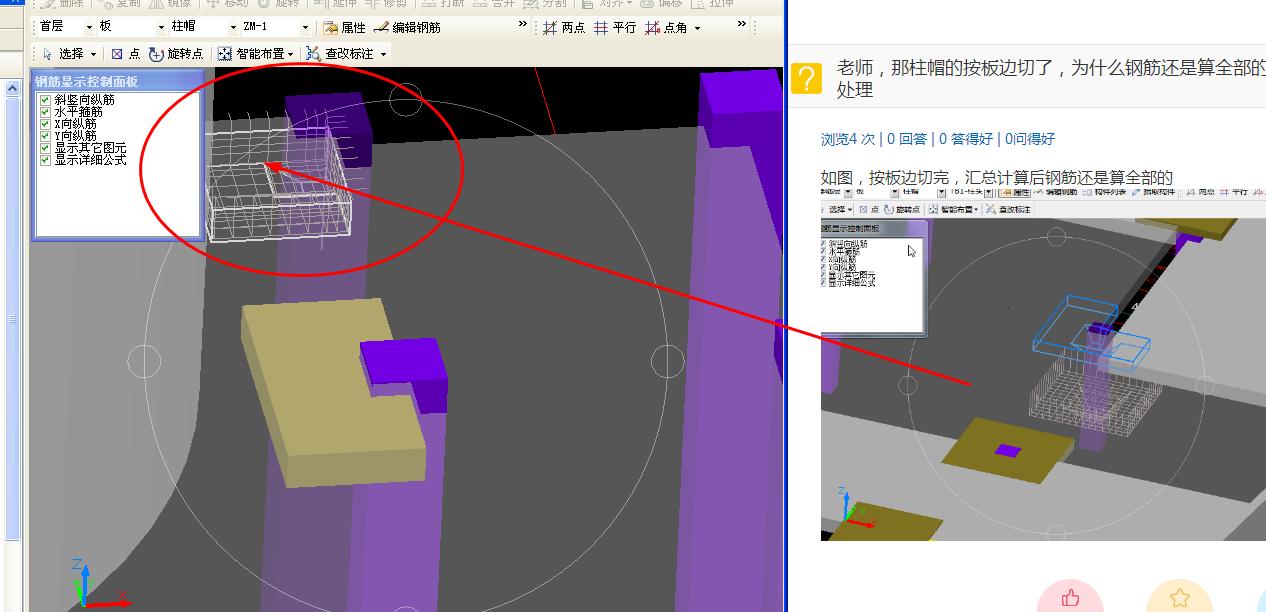The width and height of the screenshot is (1266, 612).
Task: Select the 平行 parallel tool
Action: point(615,27)
